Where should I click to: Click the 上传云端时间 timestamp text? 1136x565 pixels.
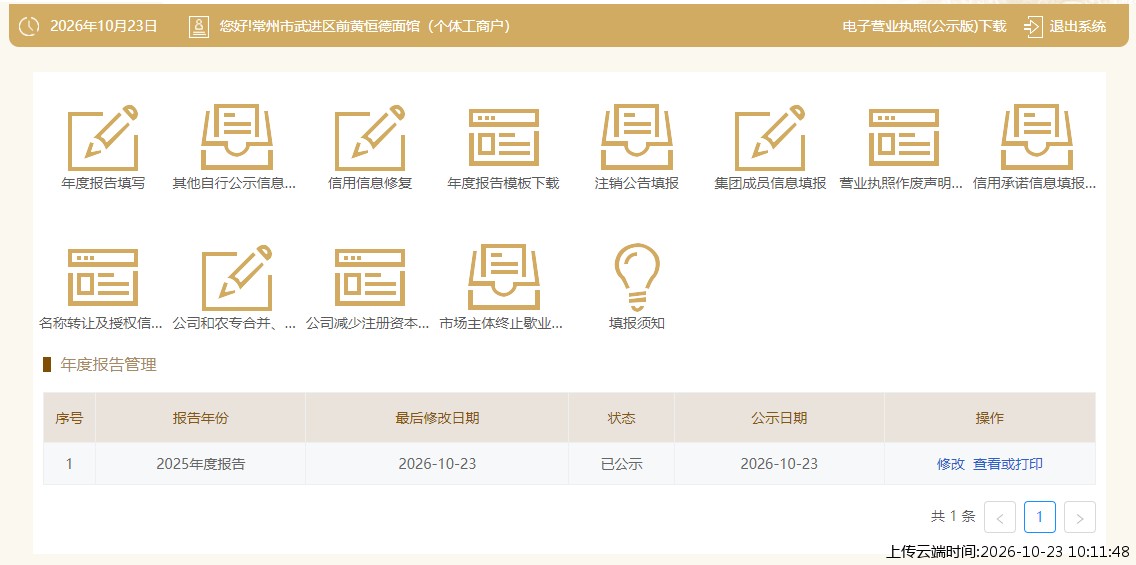click(x=1008, y=551)
